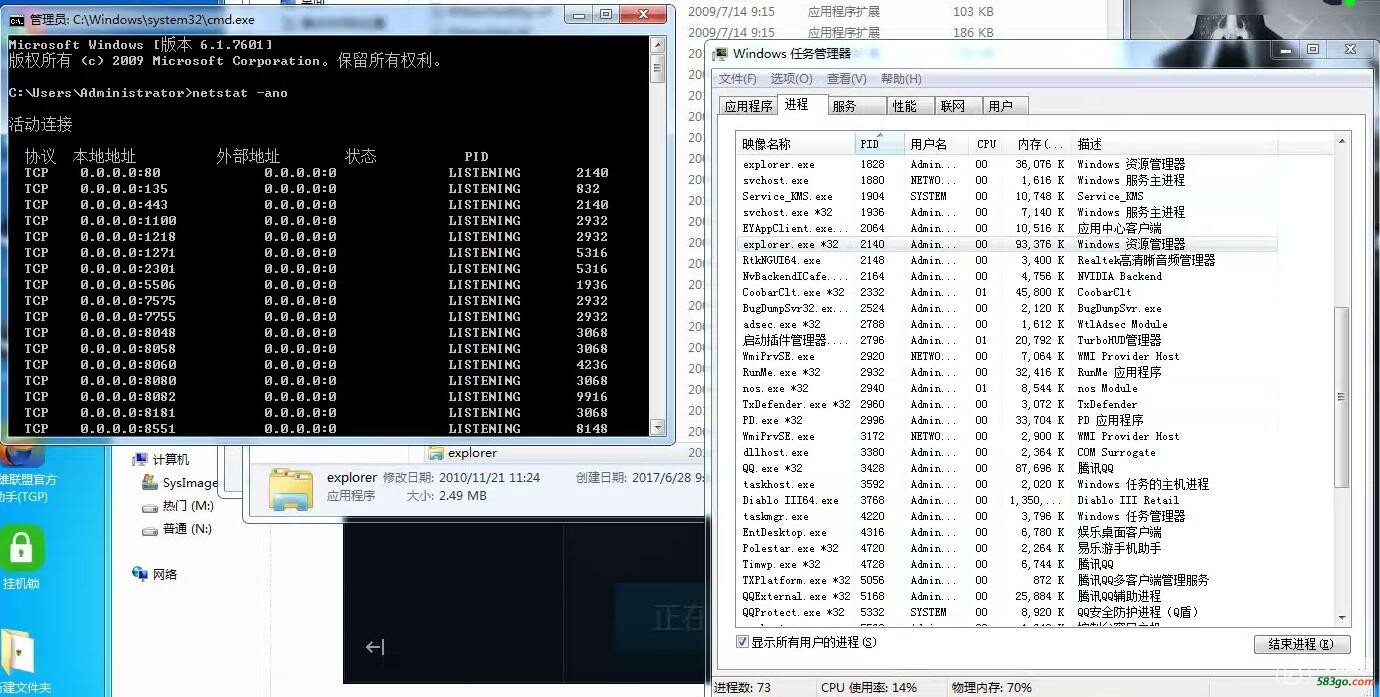Click the SysImage drive icon
The image size is (1380, 697).
[150, 483]
